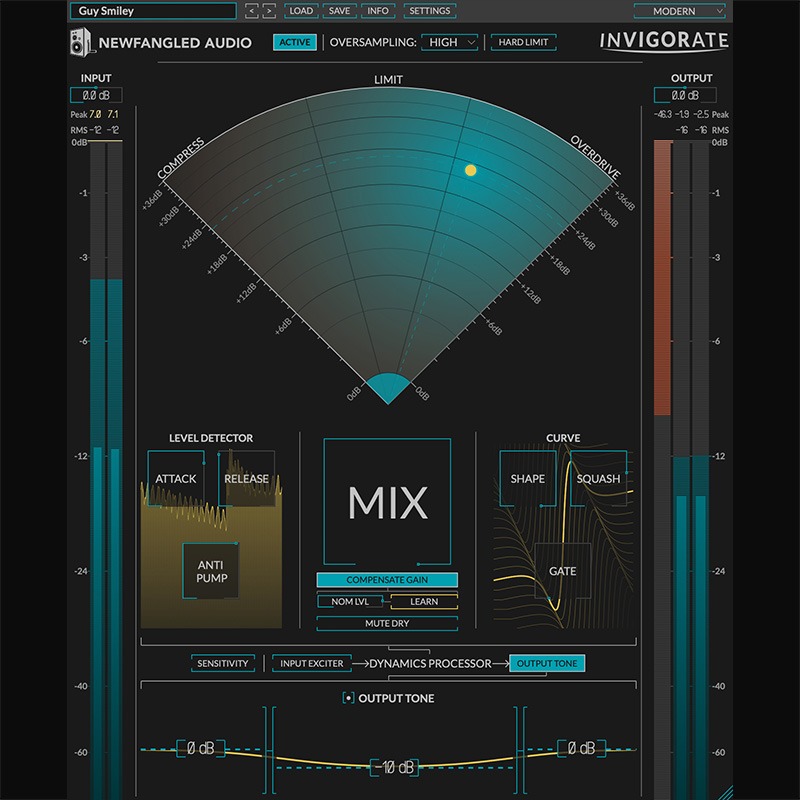Click the large MIX control
Viewport: 800px width, 800px height.
[387, 502]
